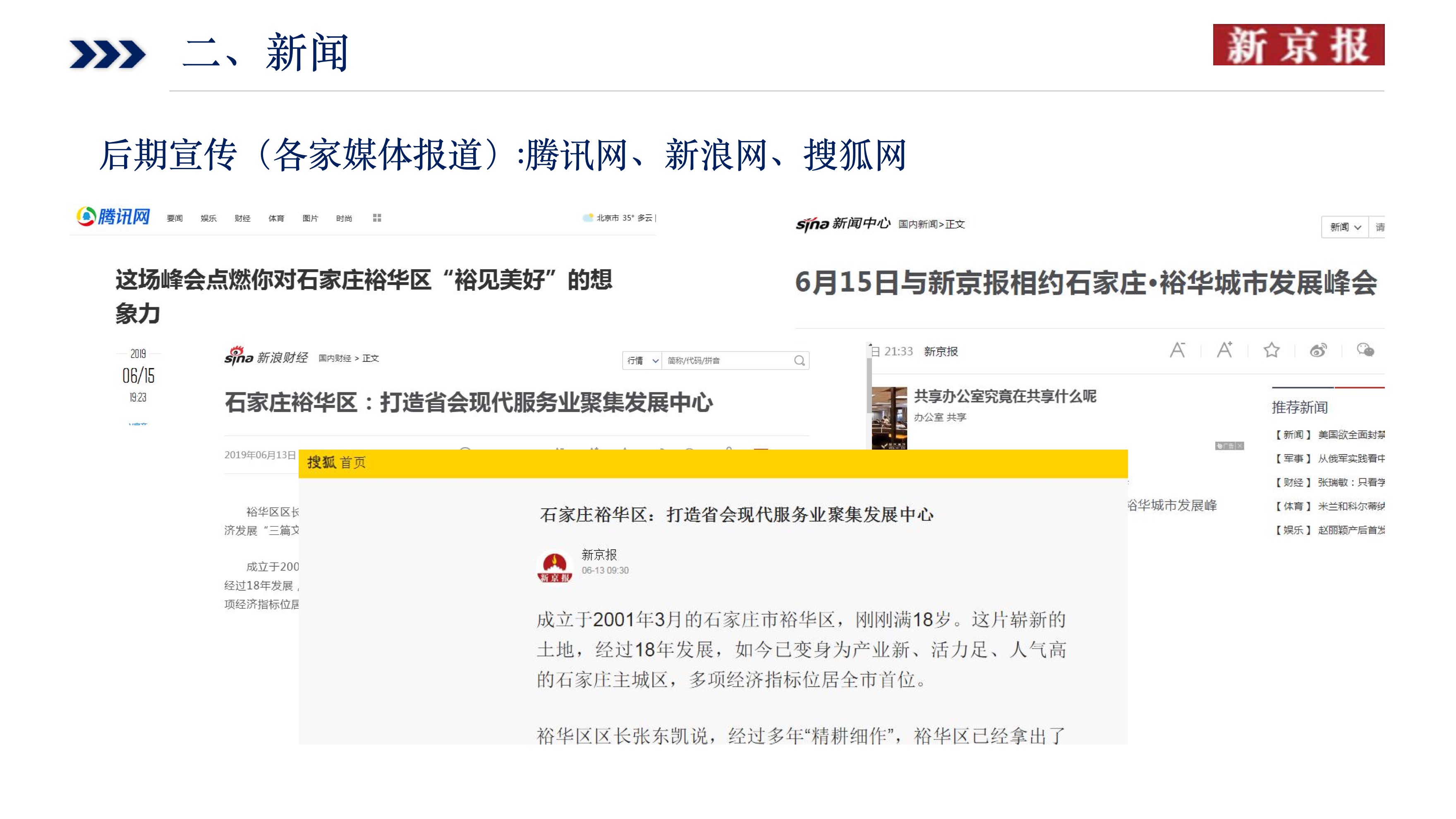Select 体育 in Tencent navigation
The height and width of the screenshot is (819, 1456).
(276, 219)
